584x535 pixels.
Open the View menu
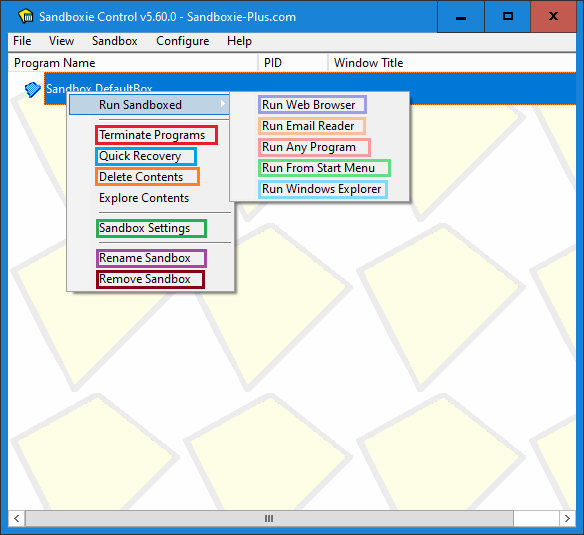(61, 41)
